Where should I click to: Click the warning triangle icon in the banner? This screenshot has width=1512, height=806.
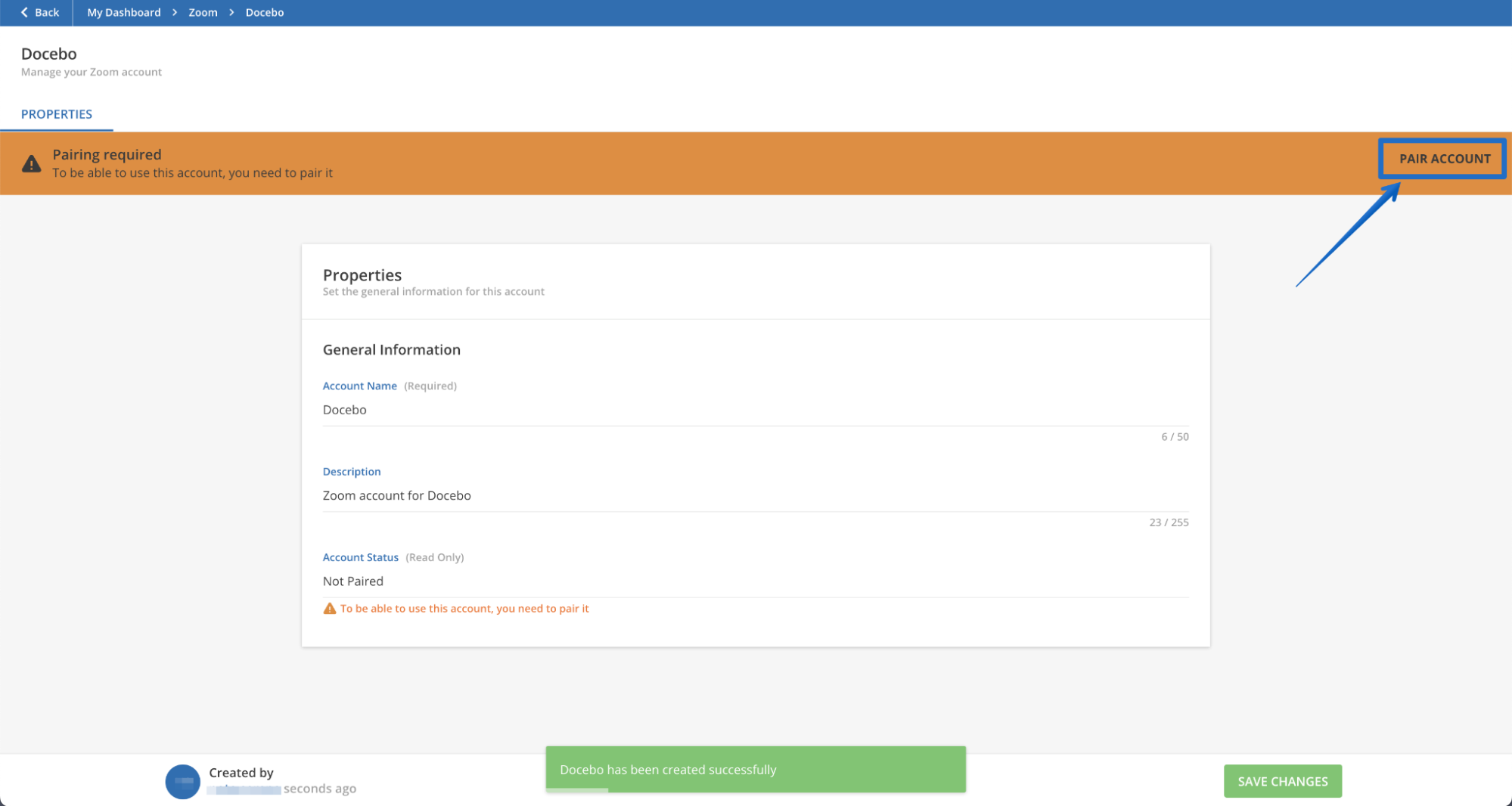[x=31, y=163]
